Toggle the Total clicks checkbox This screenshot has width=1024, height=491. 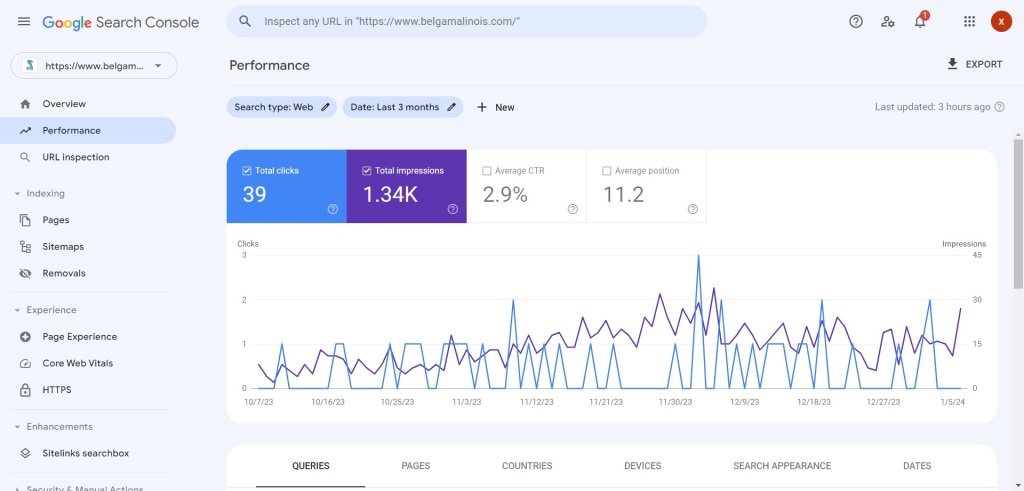247,171
